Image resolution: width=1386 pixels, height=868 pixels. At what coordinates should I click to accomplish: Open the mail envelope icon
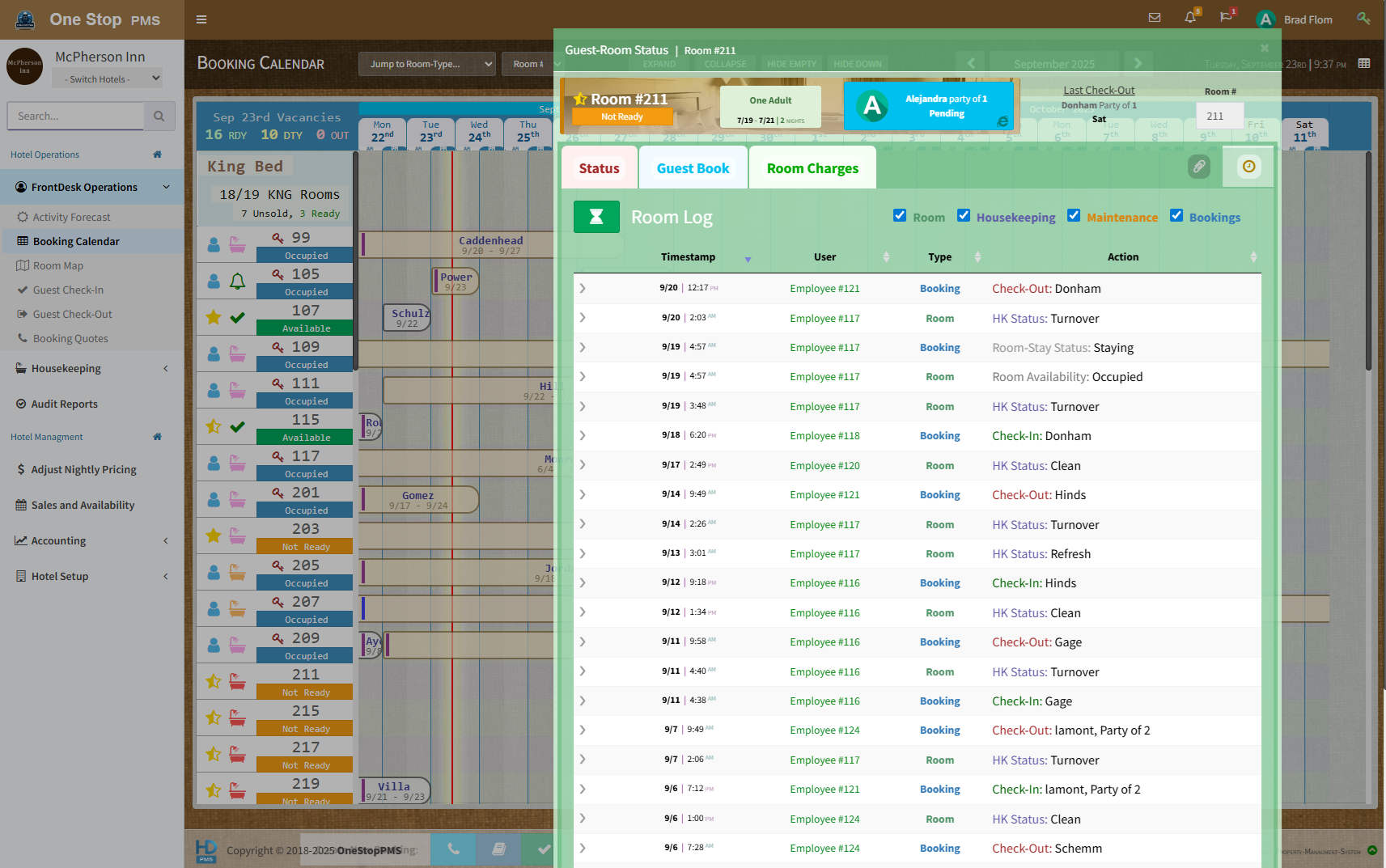click(x=1155, y=18)
